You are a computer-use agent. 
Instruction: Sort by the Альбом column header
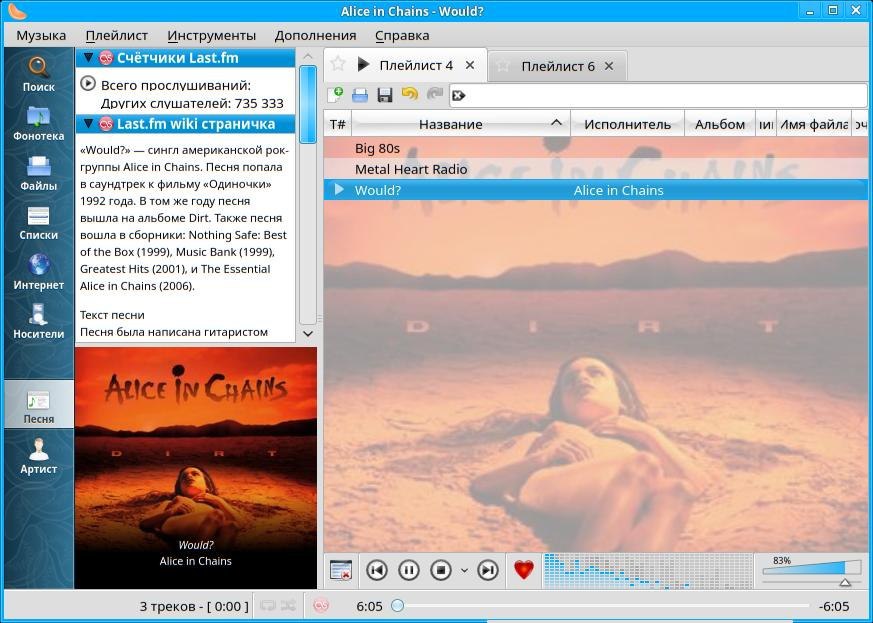pyautogui.click(x=719, y=124)
